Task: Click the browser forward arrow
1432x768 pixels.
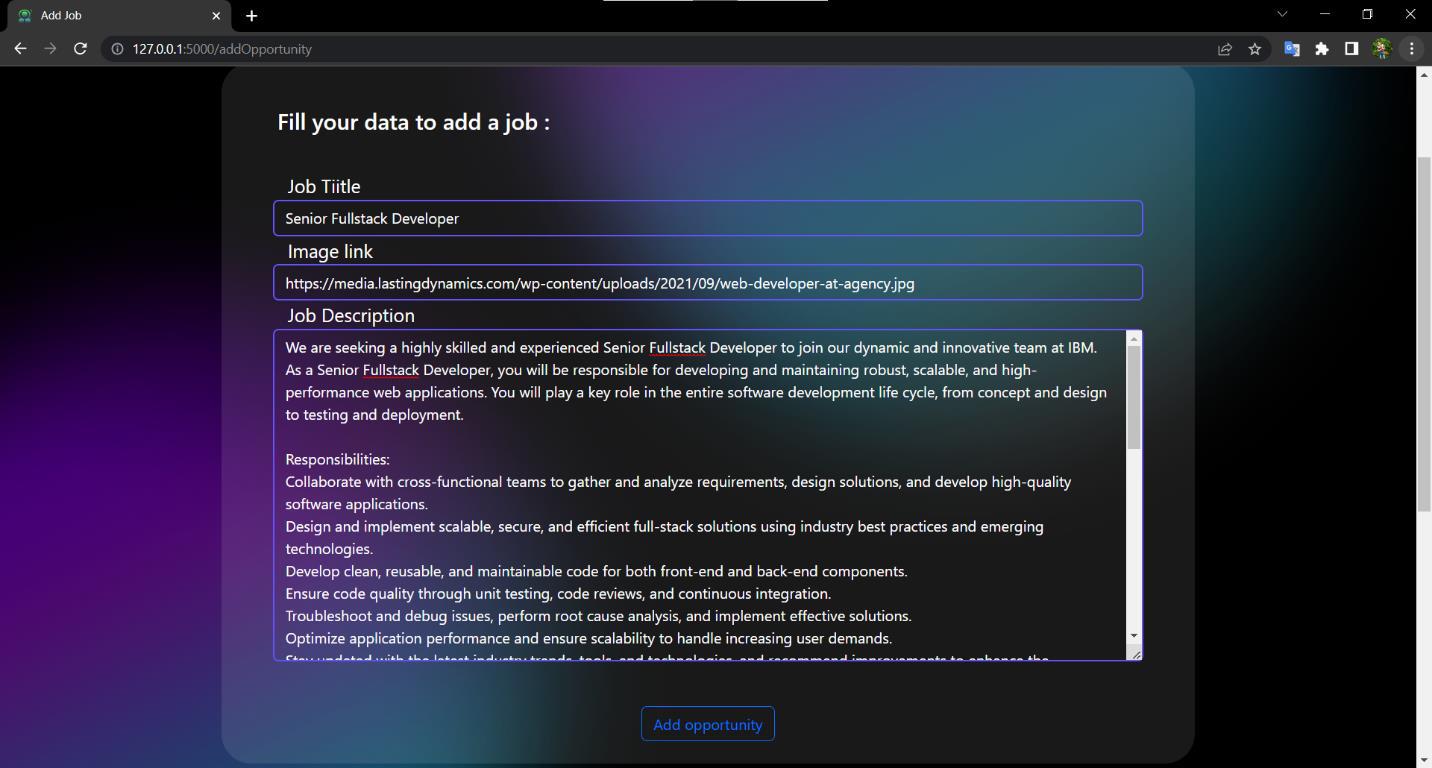Action: click(x=50, y=48)
